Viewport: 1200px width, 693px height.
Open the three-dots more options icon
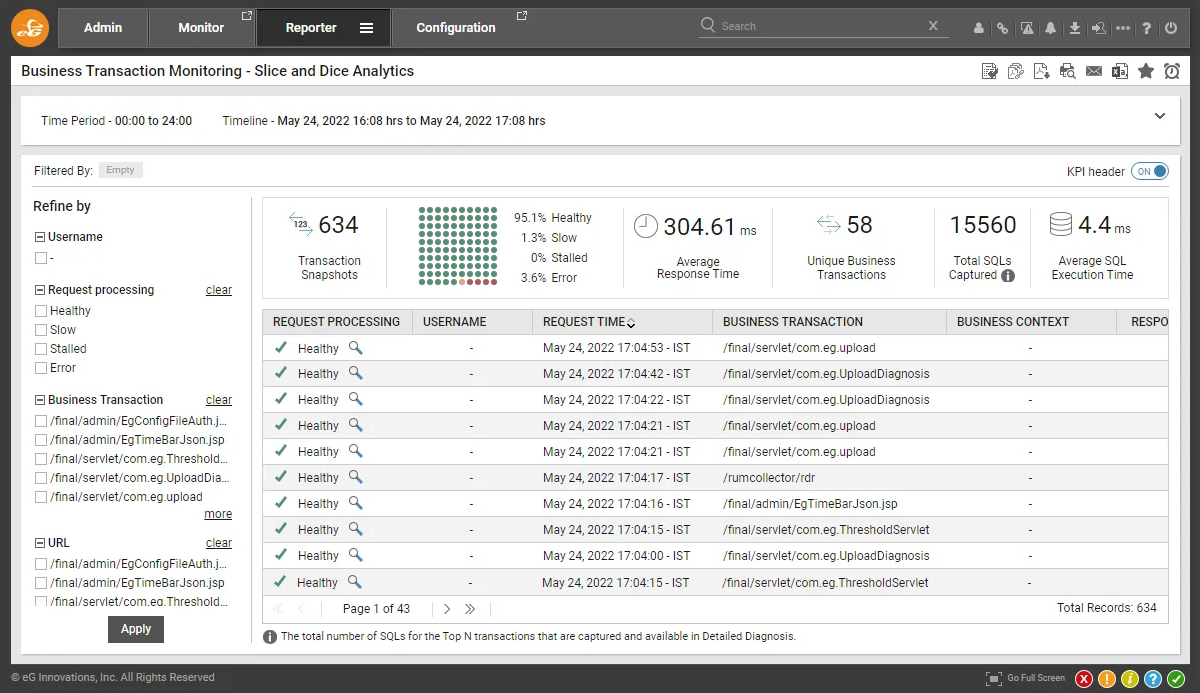tap(1122, 29)
